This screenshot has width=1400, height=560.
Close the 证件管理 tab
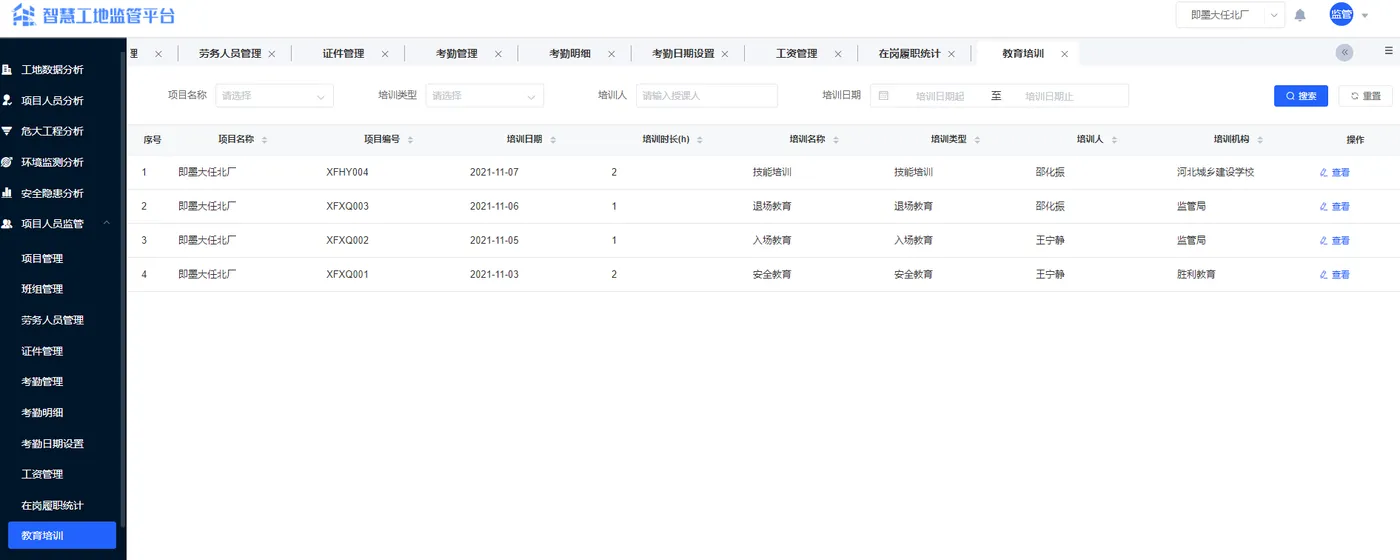[385, 54]
